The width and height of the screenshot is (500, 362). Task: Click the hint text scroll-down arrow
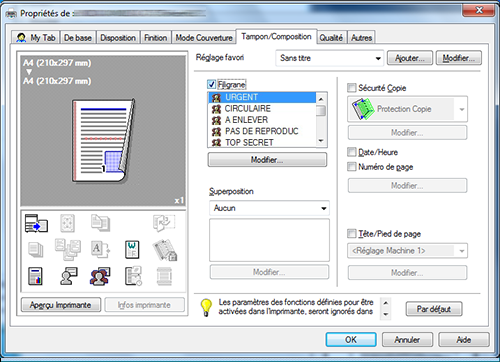(x=386, y=314)
